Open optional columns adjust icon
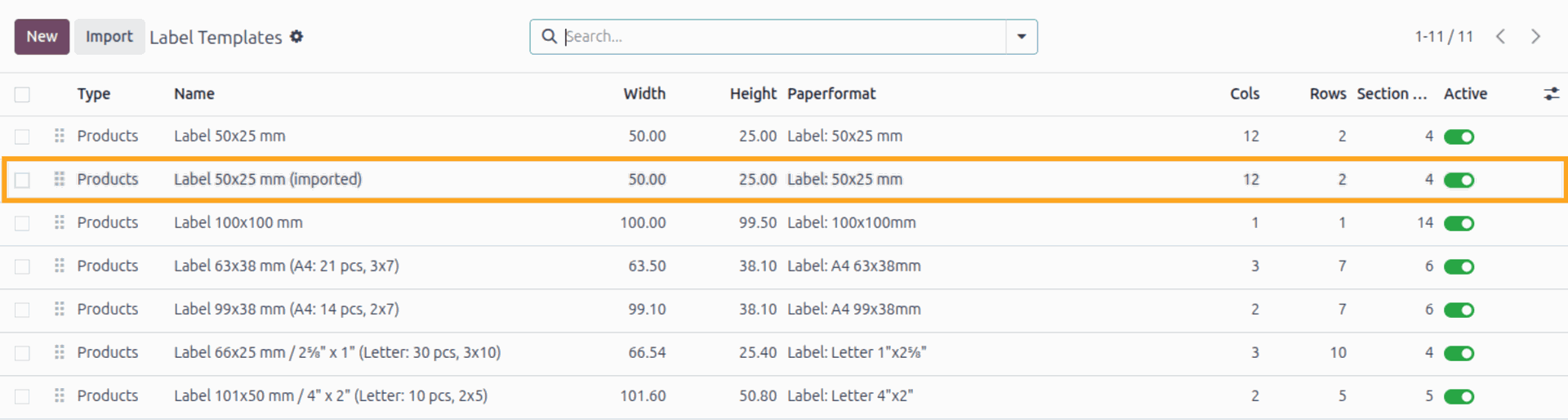Viewport: 1568px width, 420px height. click(1551, 94)
